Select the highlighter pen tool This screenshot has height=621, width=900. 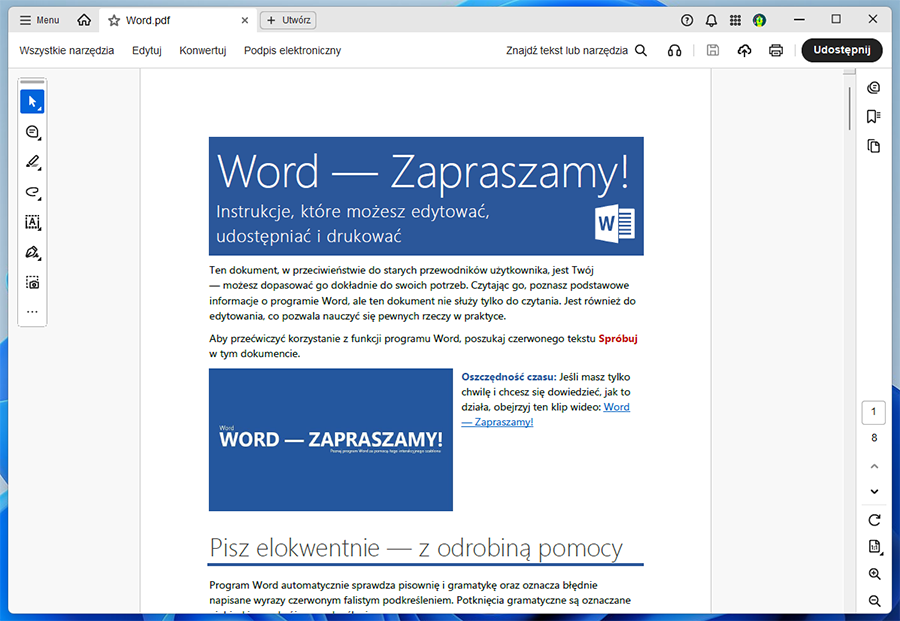coord(32,162)
